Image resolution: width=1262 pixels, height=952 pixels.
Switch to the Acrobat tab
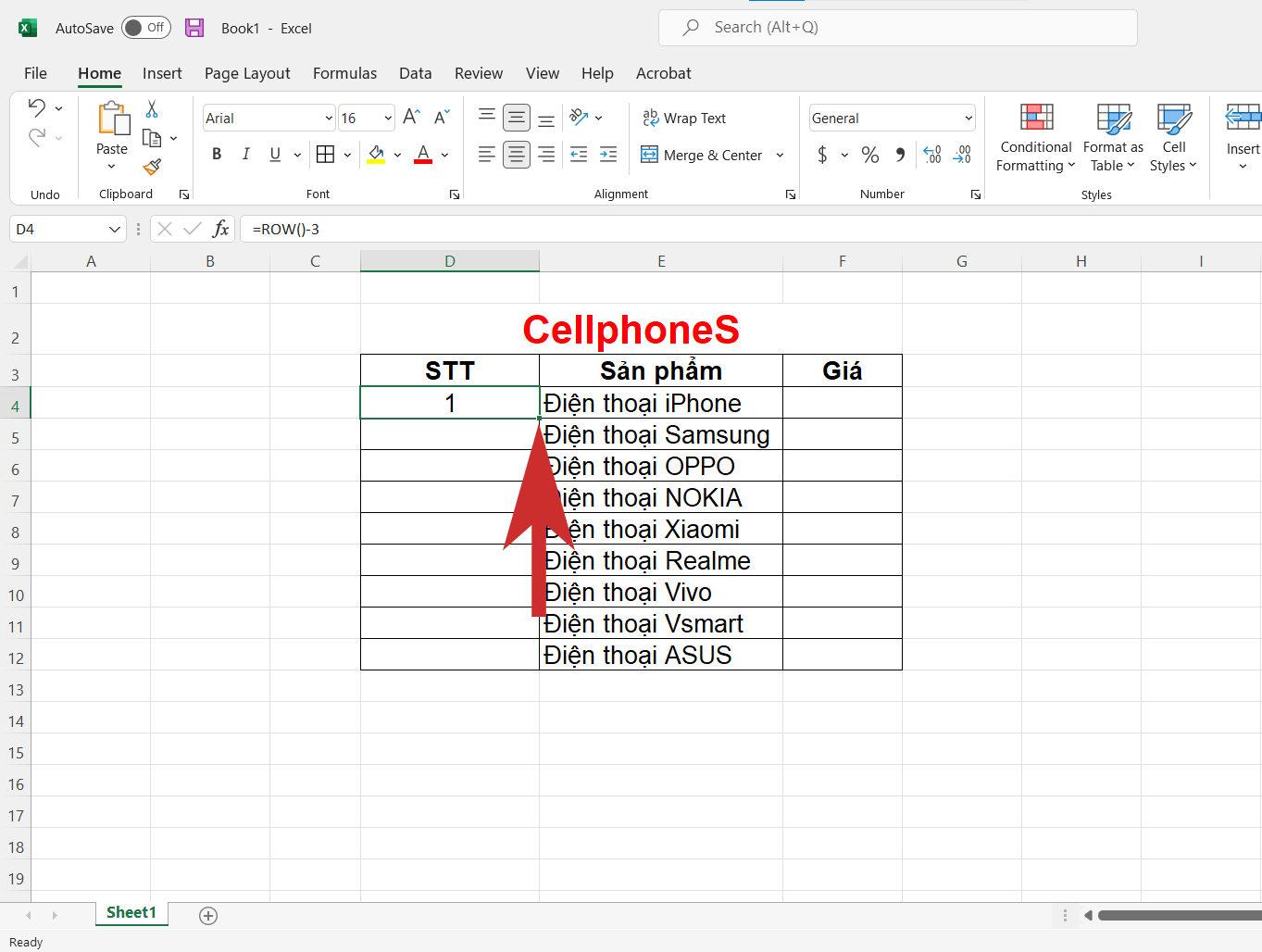click(x=663, y=73)
